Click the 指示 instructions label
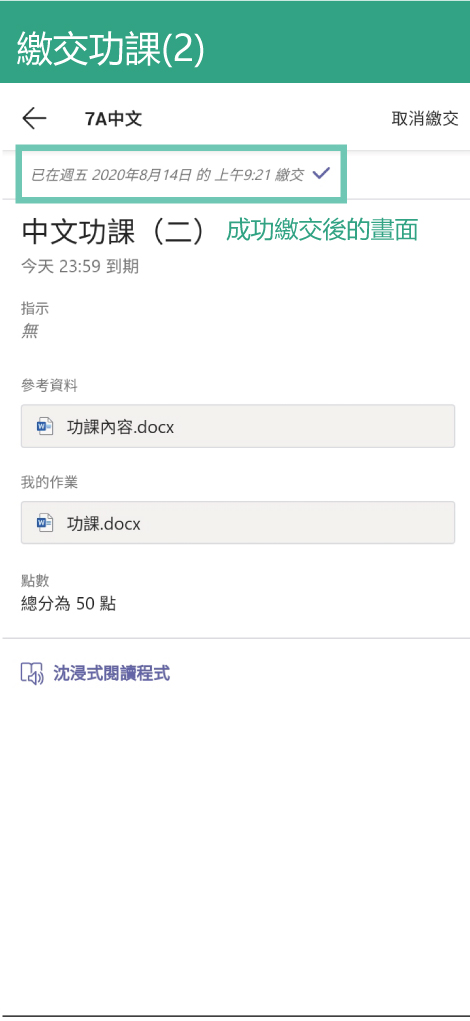Viewport: 470px width, 1021px height. (x=35, y=309)
